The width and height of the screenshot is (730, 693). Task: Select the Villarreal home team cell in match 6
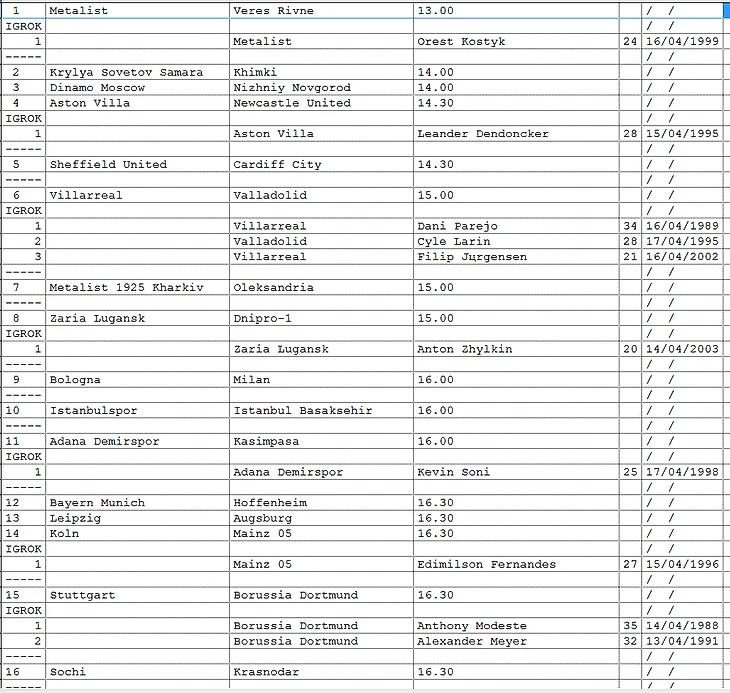pyautogui.click(x=137, y=195)
